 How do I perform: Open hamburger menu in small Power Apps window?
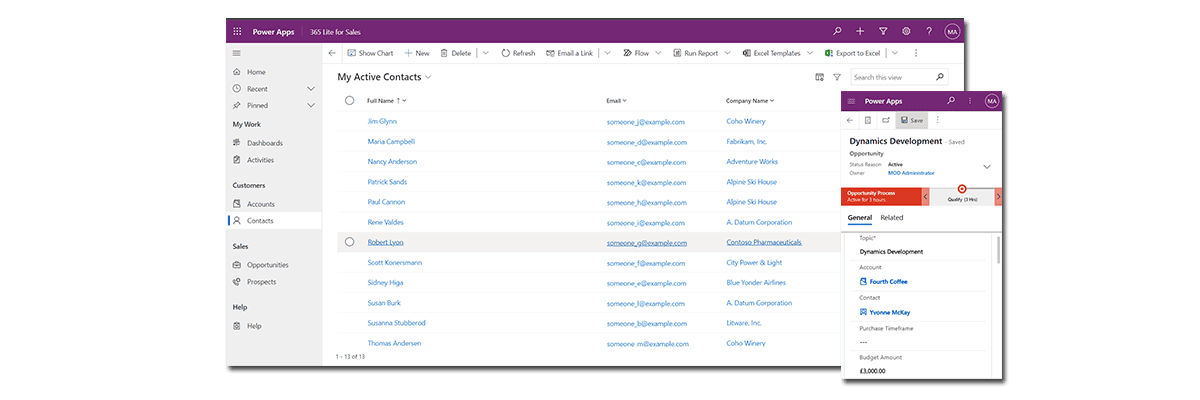click(x=851, y=101)
